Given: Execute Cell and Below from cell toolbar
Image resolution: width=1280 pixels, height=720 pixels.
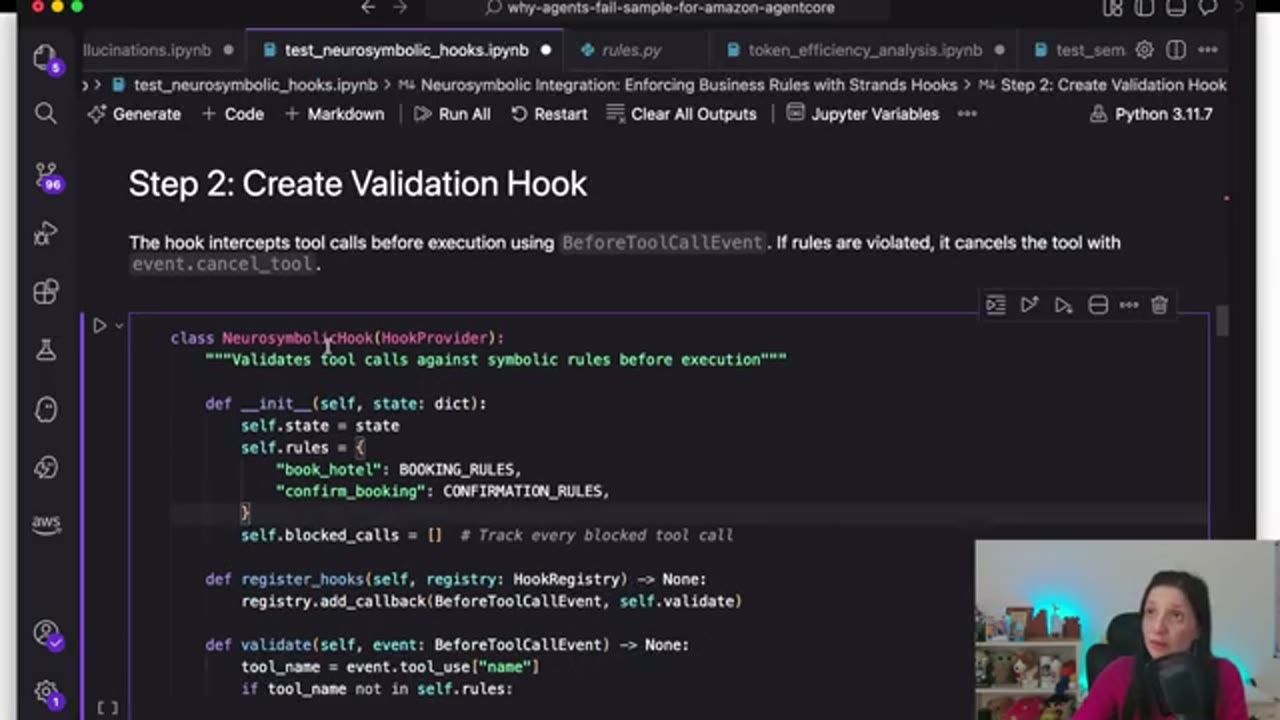Looking at the screenshot, I should pos(1063,305).
